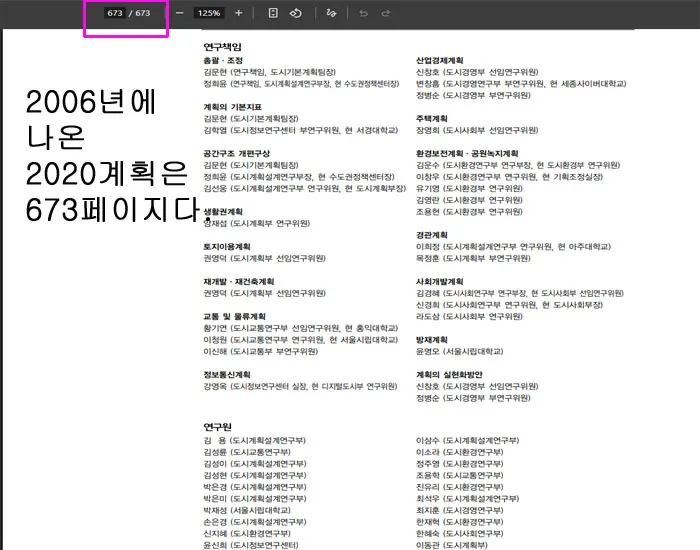Click the line '이신해 (도시교통부 부연구위원)'
This screenshot has width=700, height=550.
coord(261,351)
